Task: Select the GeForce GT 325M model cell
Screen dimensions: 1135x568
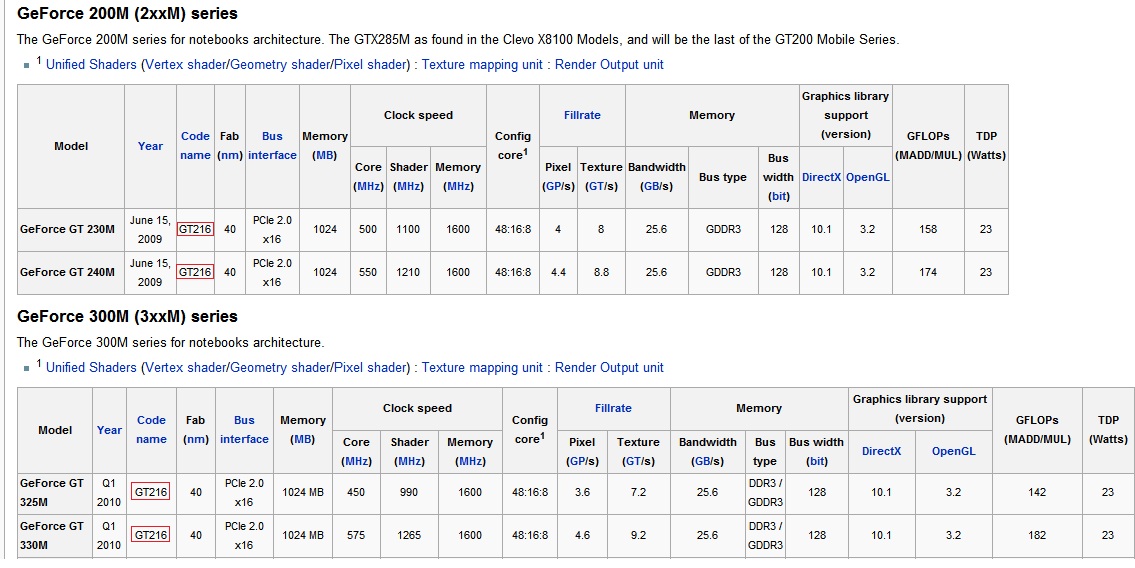Action: 55,493
